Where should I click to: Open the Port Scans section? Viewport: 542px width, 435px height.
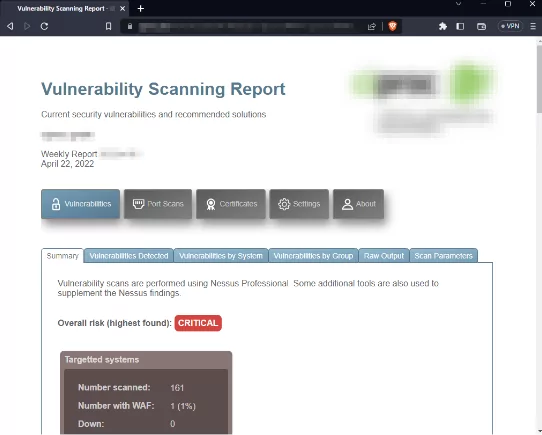click(x=158, y=204)
